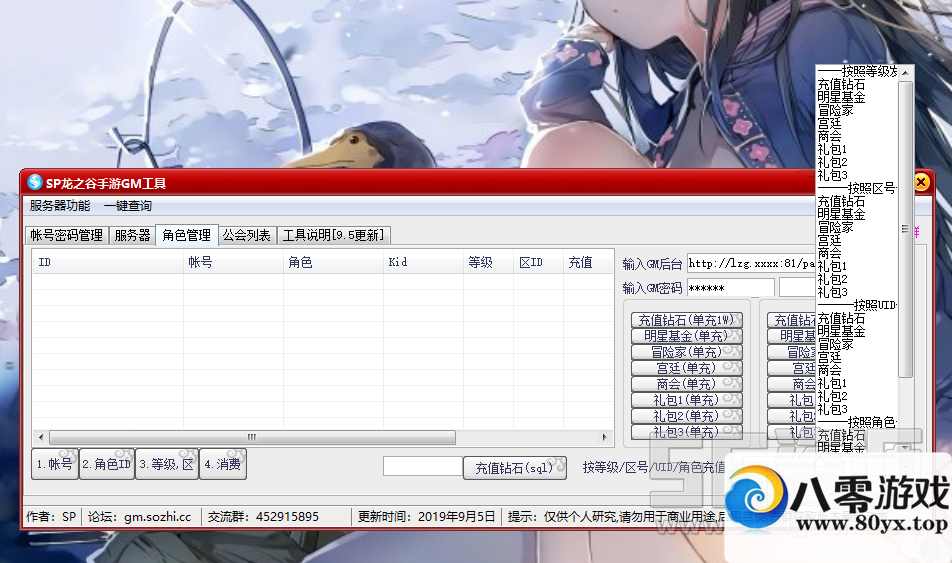
Task: Click the 充值钻石(sql) button
Action: (x=515, y=468)
